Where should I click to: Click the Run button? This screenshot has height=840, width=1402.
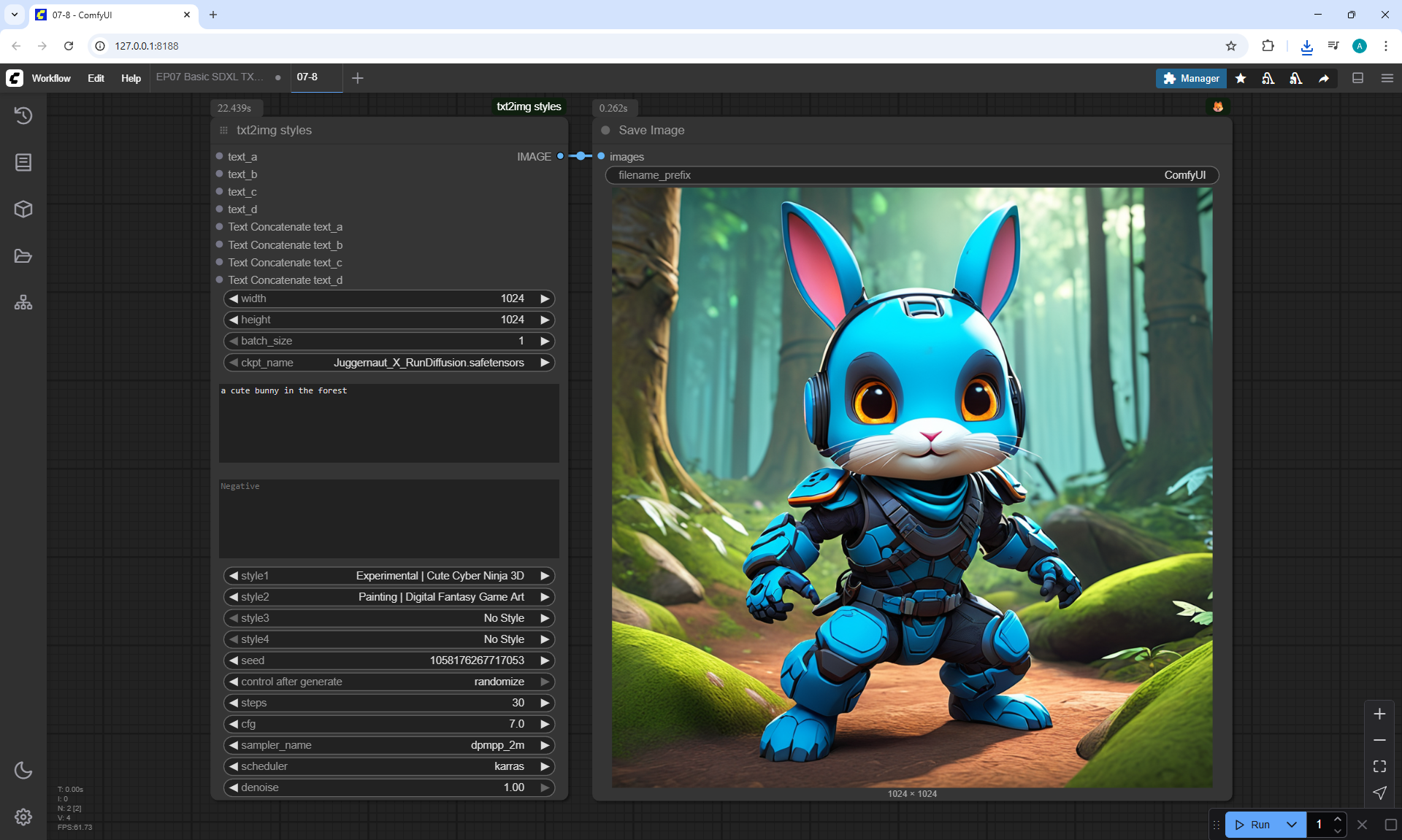tap(1253, 825)
